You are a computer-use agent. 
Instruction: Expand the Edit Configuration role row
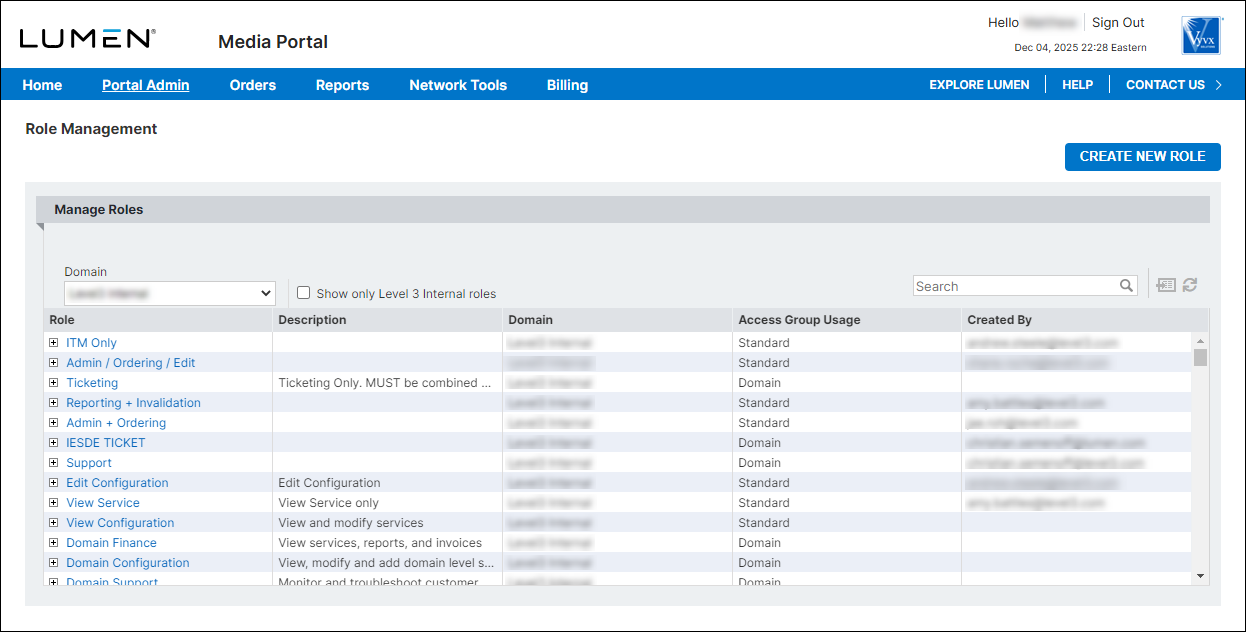pos(54,483)
